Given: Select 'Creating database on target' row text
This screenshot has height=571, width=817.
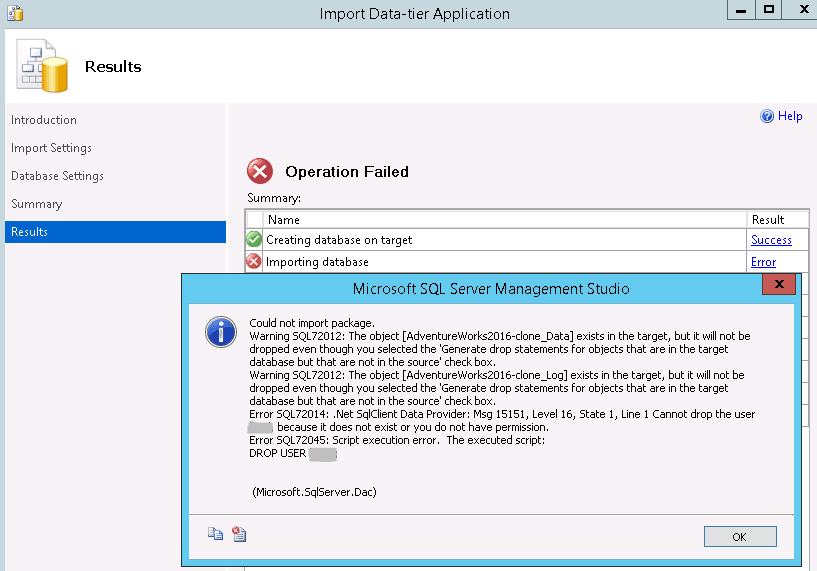Looking at the screenshot, I should (x=339, y=240).
